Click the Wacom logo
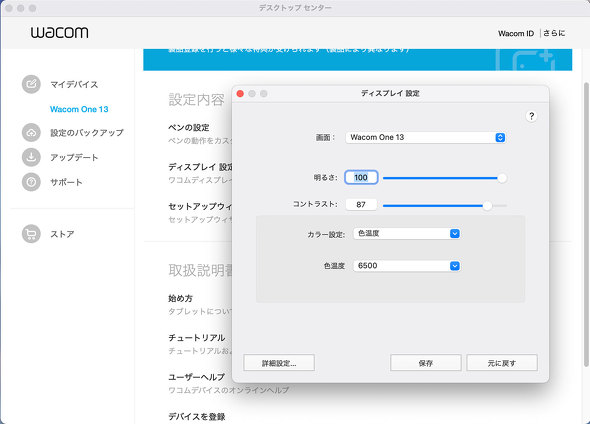Viewport: 590px width, 424px height. click(59, 33)
